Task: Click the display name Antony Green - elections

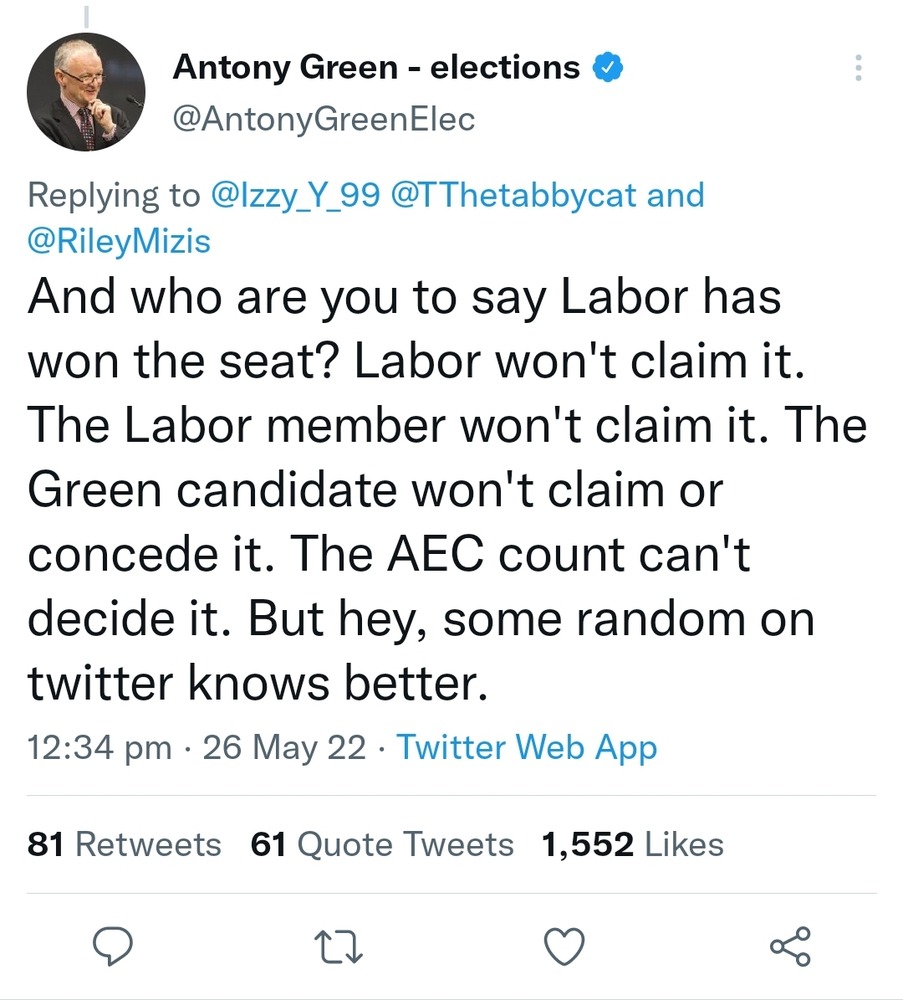Action: pos(376,68)
